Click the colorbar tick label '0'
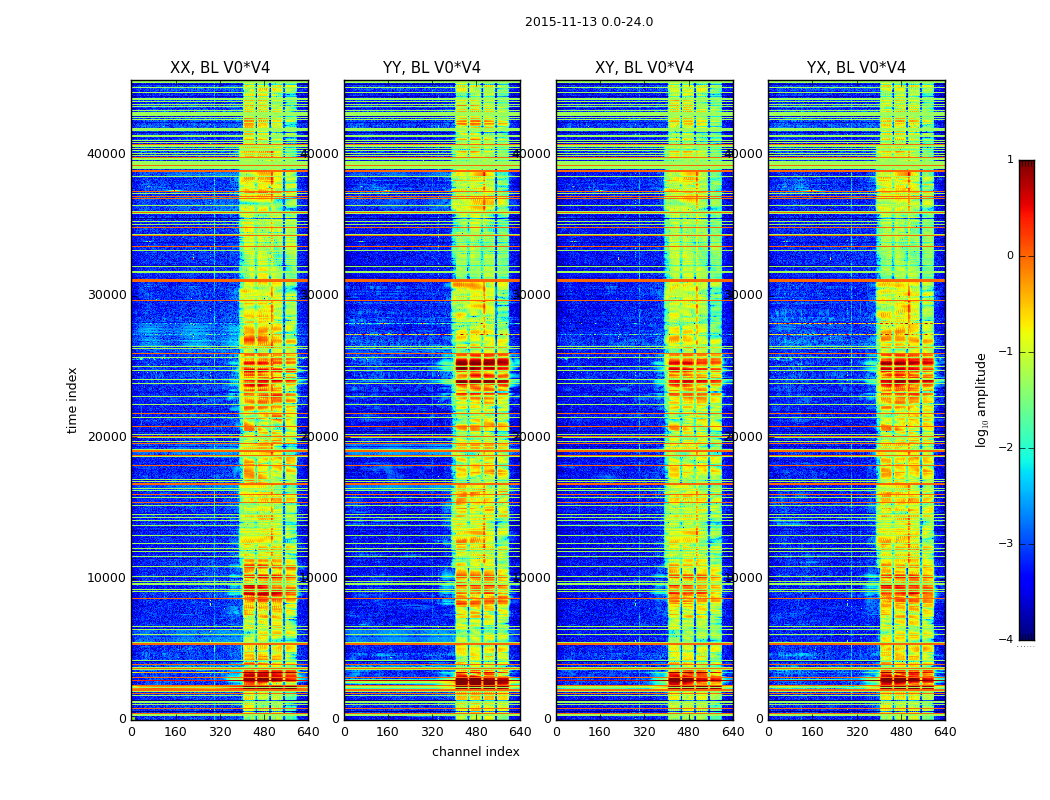This screenshot has width=1050, height=800. tap(1010, 256)
